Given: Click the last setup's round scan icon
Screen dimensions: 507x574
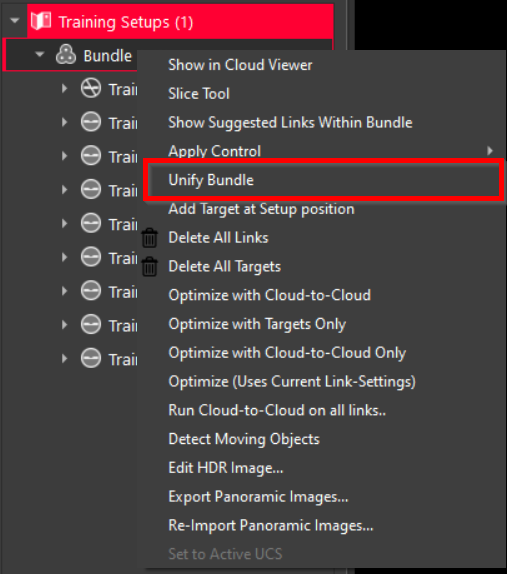Looking at the screenshot, I should [91, 358].
